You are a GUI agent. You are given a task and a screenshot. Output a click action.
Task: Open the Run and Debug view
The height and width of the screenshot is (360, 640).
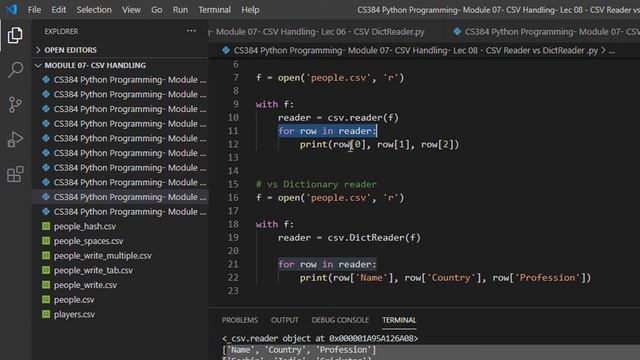(15, 139)
